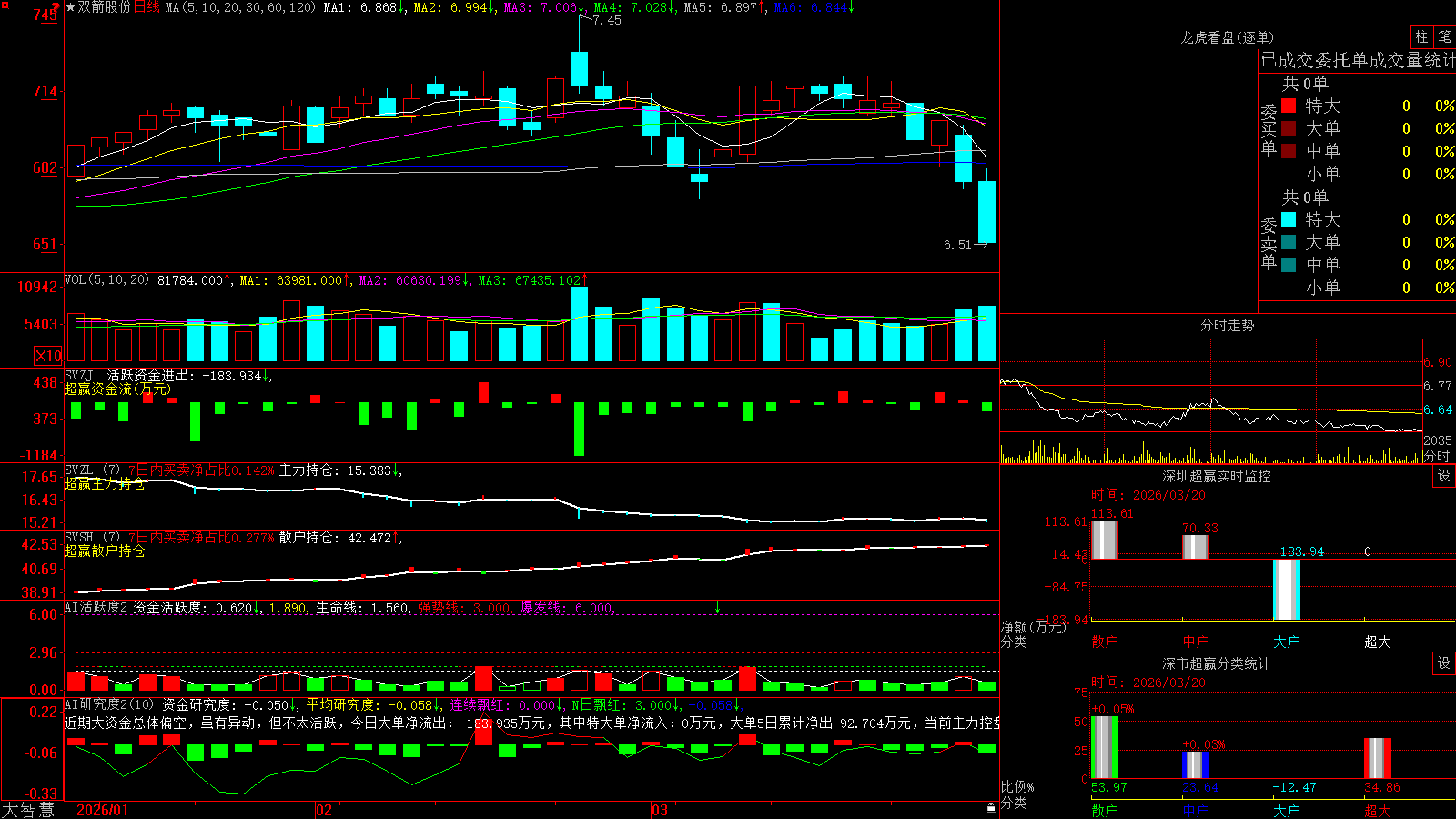Click 超赢散户持仓 label
This screenshot has height=819, width=1456.
tap(105, 551)
